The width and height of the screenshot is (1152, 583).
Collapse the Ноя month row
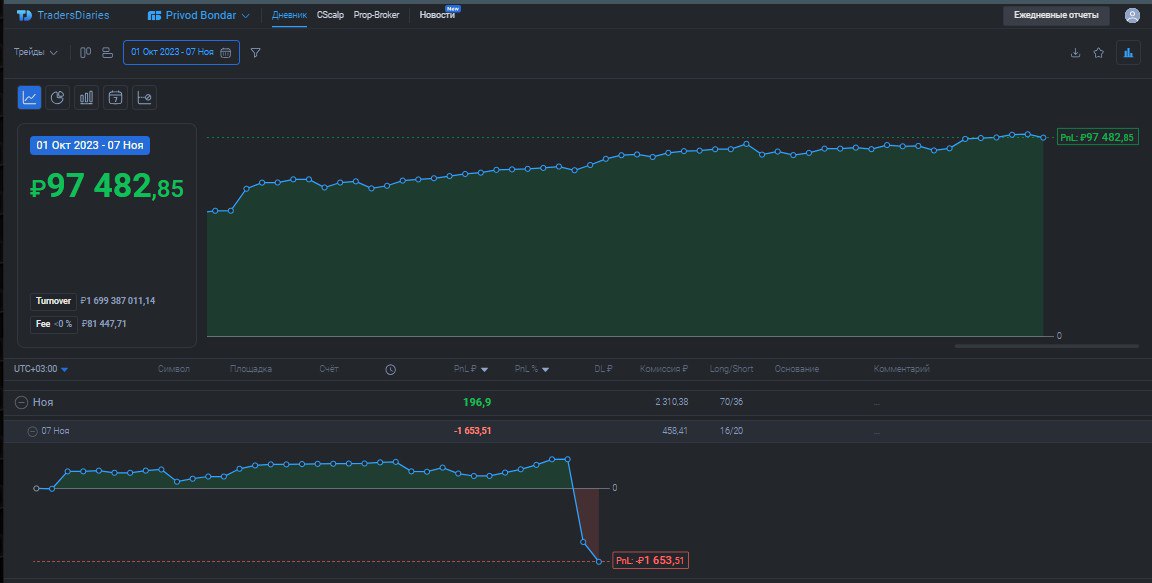22,402
